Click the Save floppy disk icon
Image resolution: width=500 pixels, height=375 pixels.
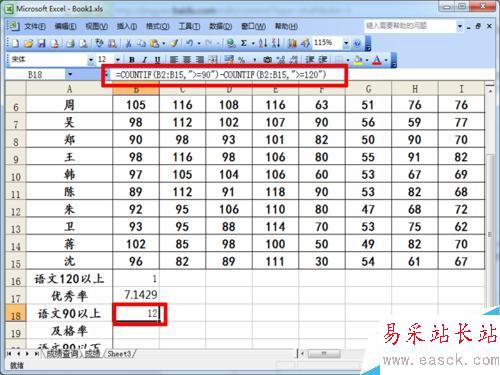(x=41, y=43)
